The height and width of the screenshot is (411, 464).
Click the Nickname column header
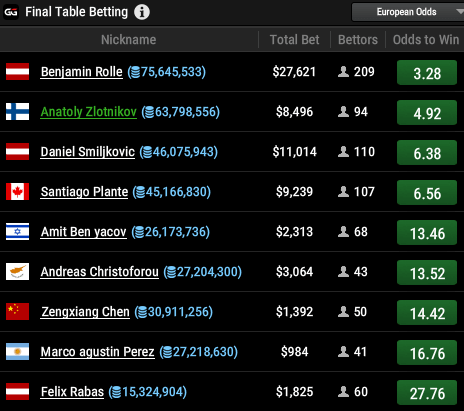(129, 40)
